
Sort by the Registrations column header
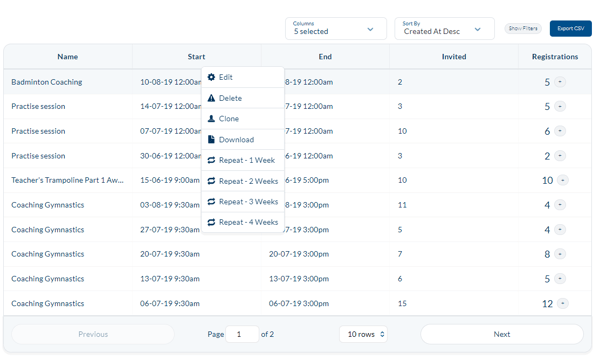[555, 57]
